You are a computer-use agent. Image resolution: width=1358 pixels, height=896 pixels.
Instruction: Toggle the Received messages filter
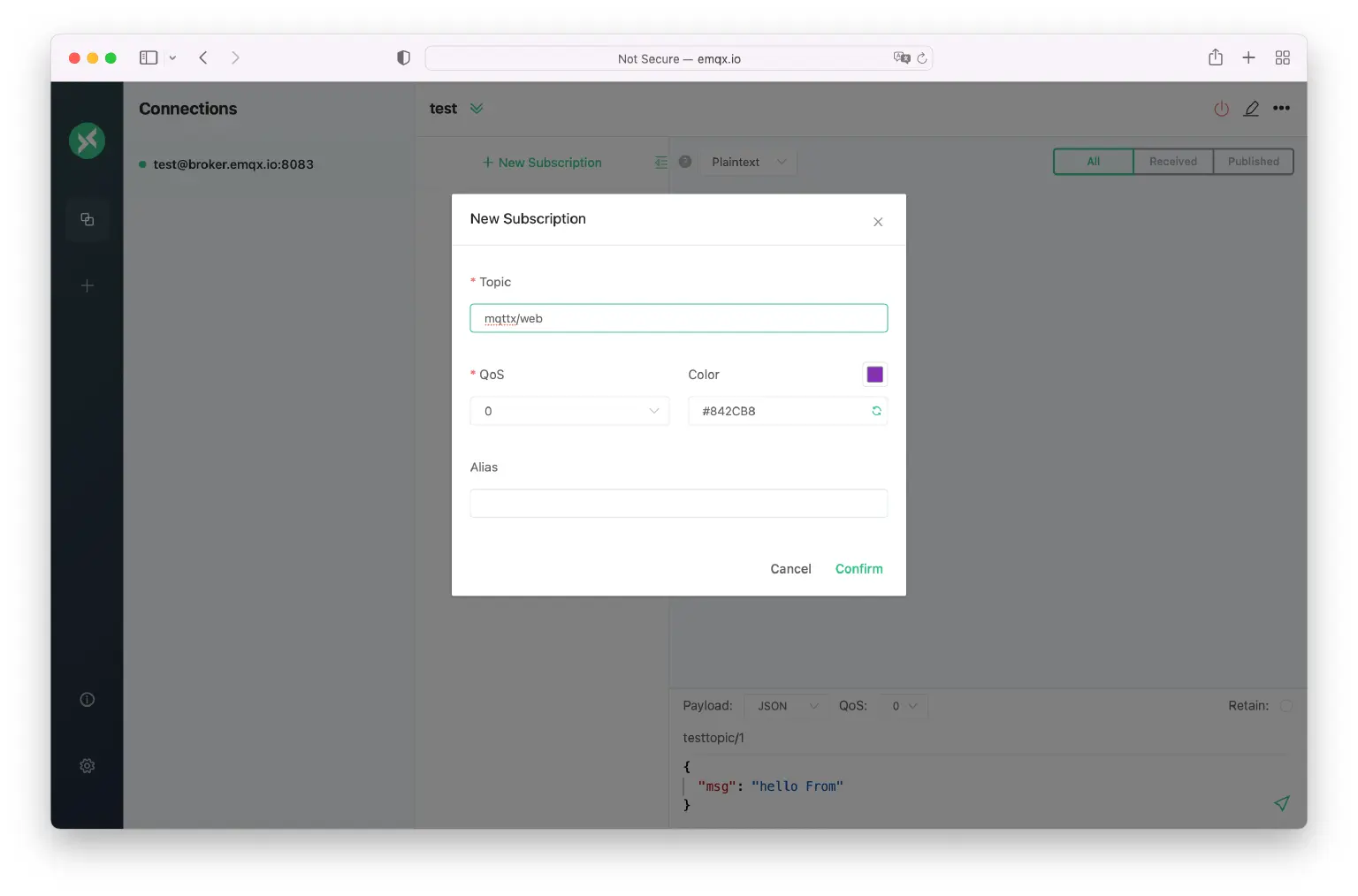pos(1173,161)
